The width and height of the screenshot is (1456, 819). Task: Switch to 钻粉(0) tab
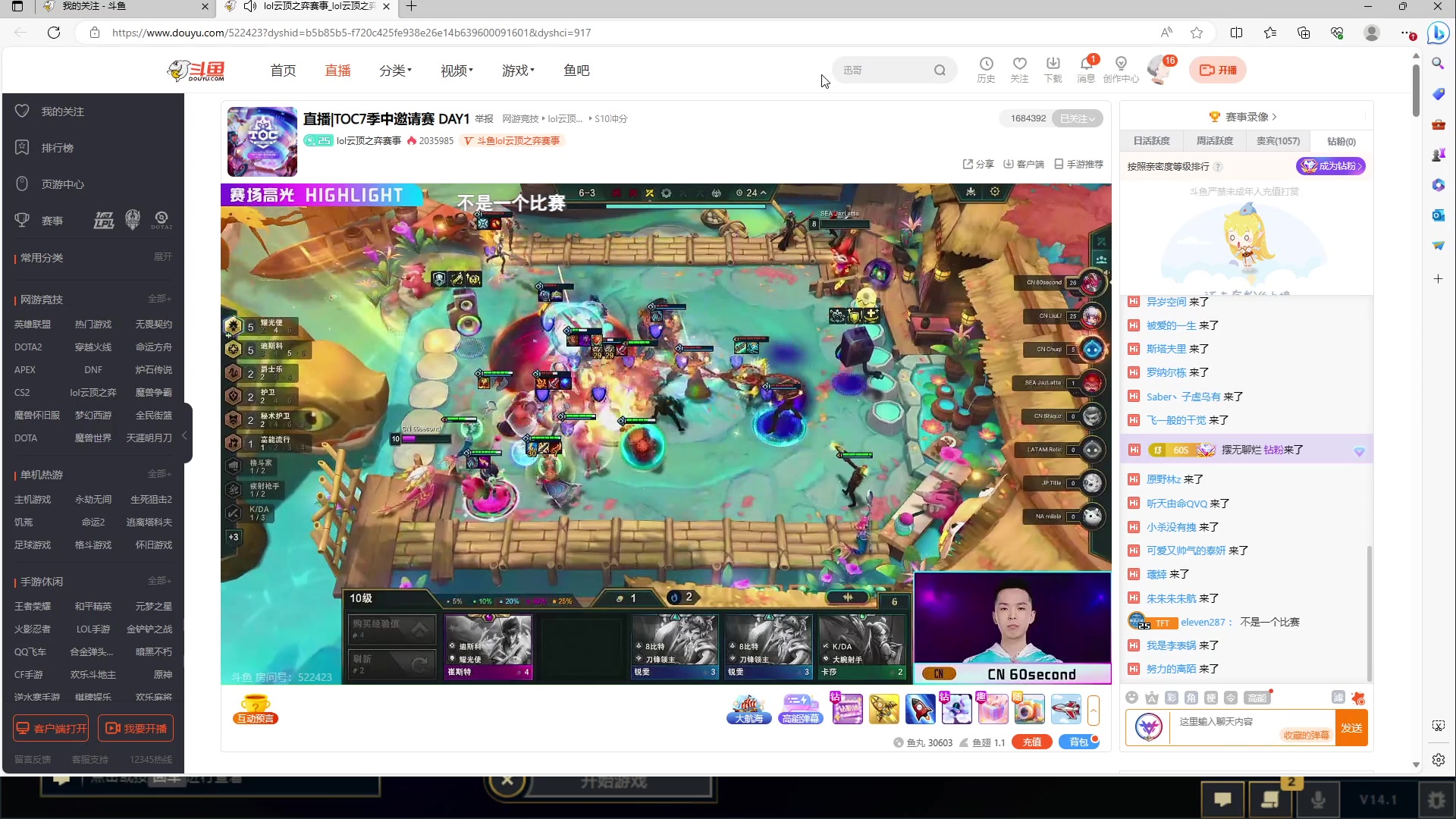click(x=1341, y=141)
